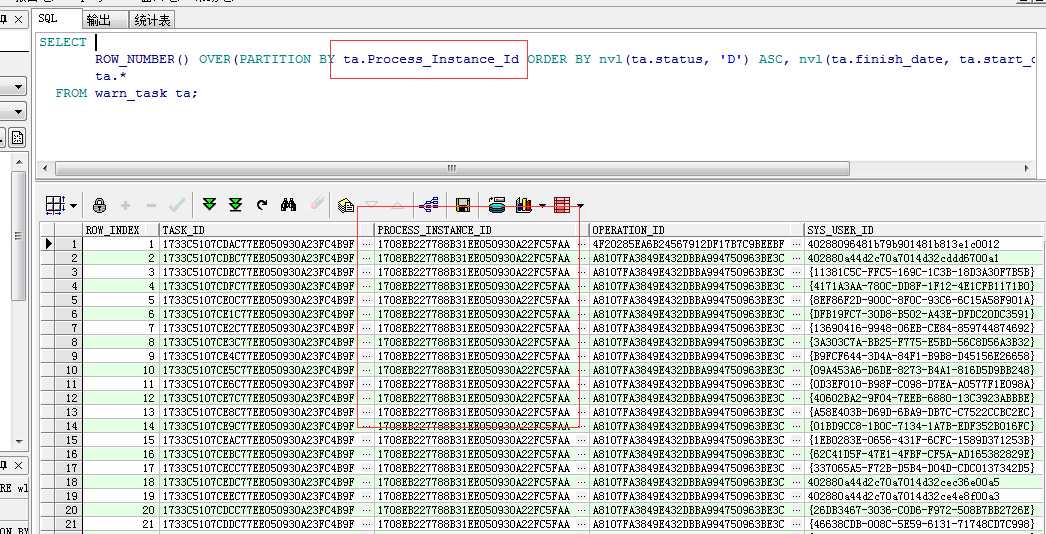Click the insert record plus icon
Screen dimensions: 1046x534
(x=125, y=206)
